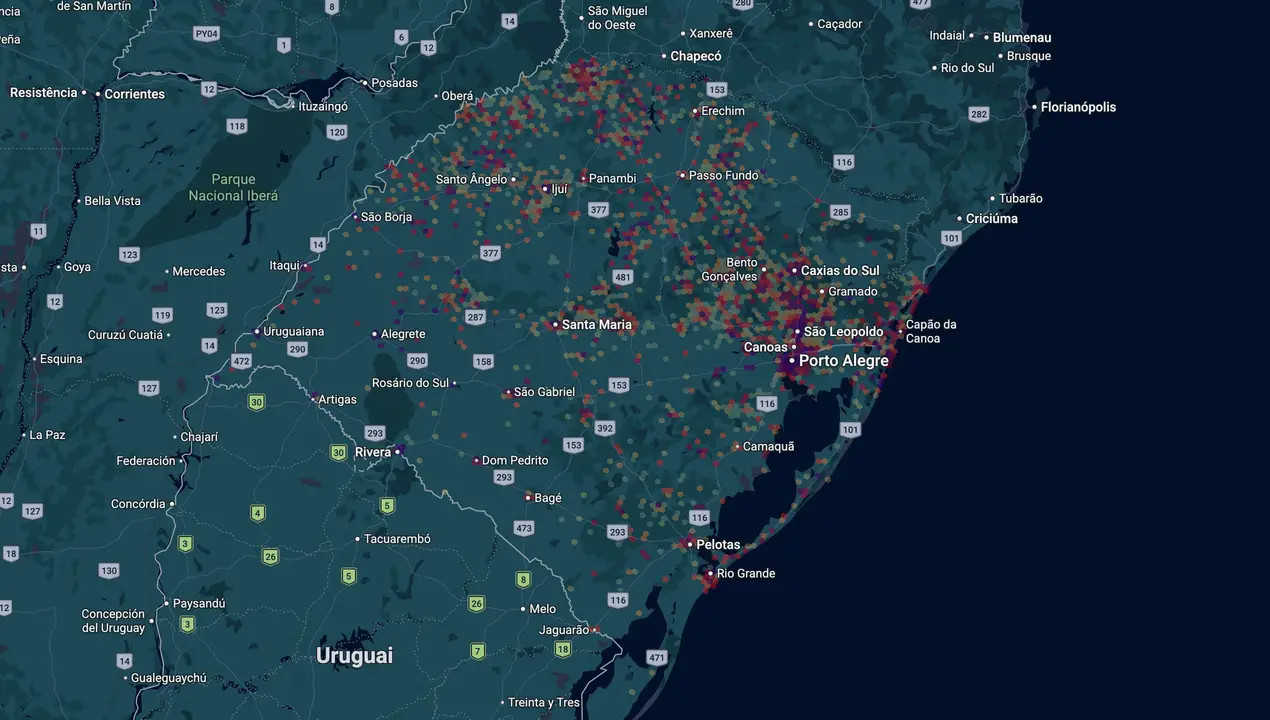Click the route 119 road shield
The image size is (1270, 720).
[x=162, y=314]
